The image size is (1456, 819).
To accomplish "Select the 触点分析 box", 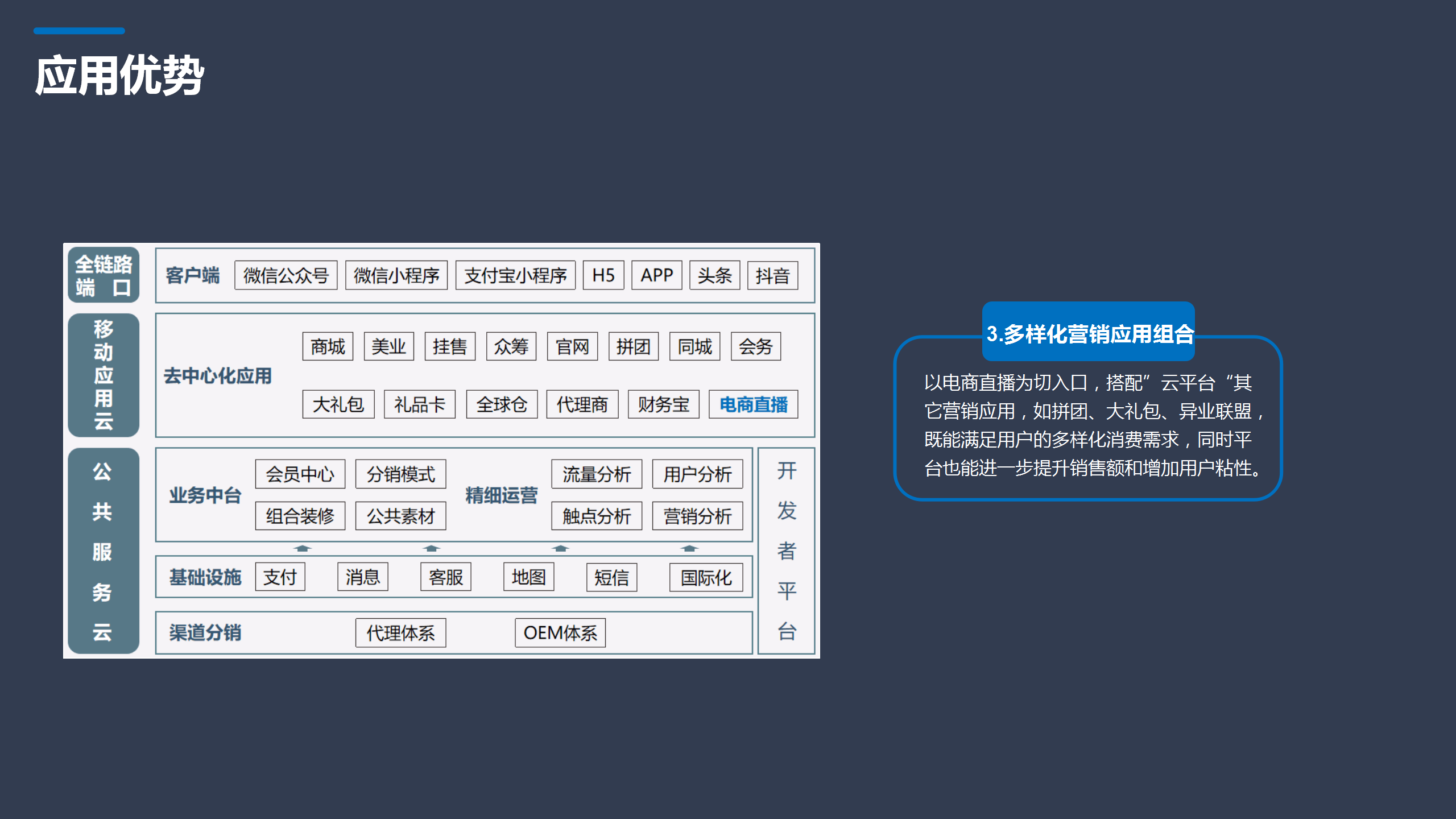I will click(x=597, y=516).
